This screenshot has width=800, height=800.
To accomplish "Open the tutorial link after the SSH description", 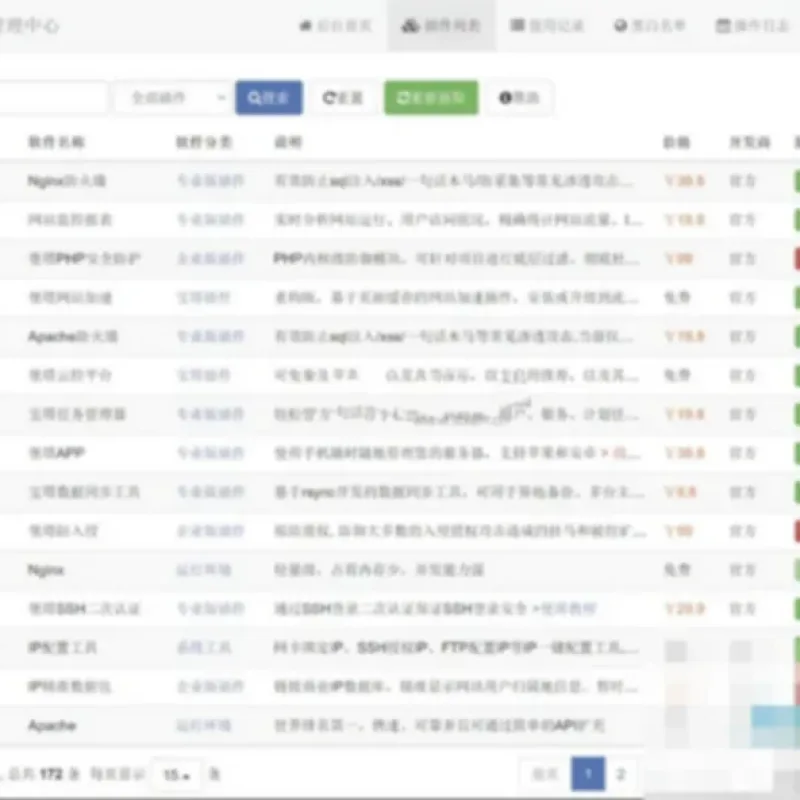I will [x=568, y=609].
